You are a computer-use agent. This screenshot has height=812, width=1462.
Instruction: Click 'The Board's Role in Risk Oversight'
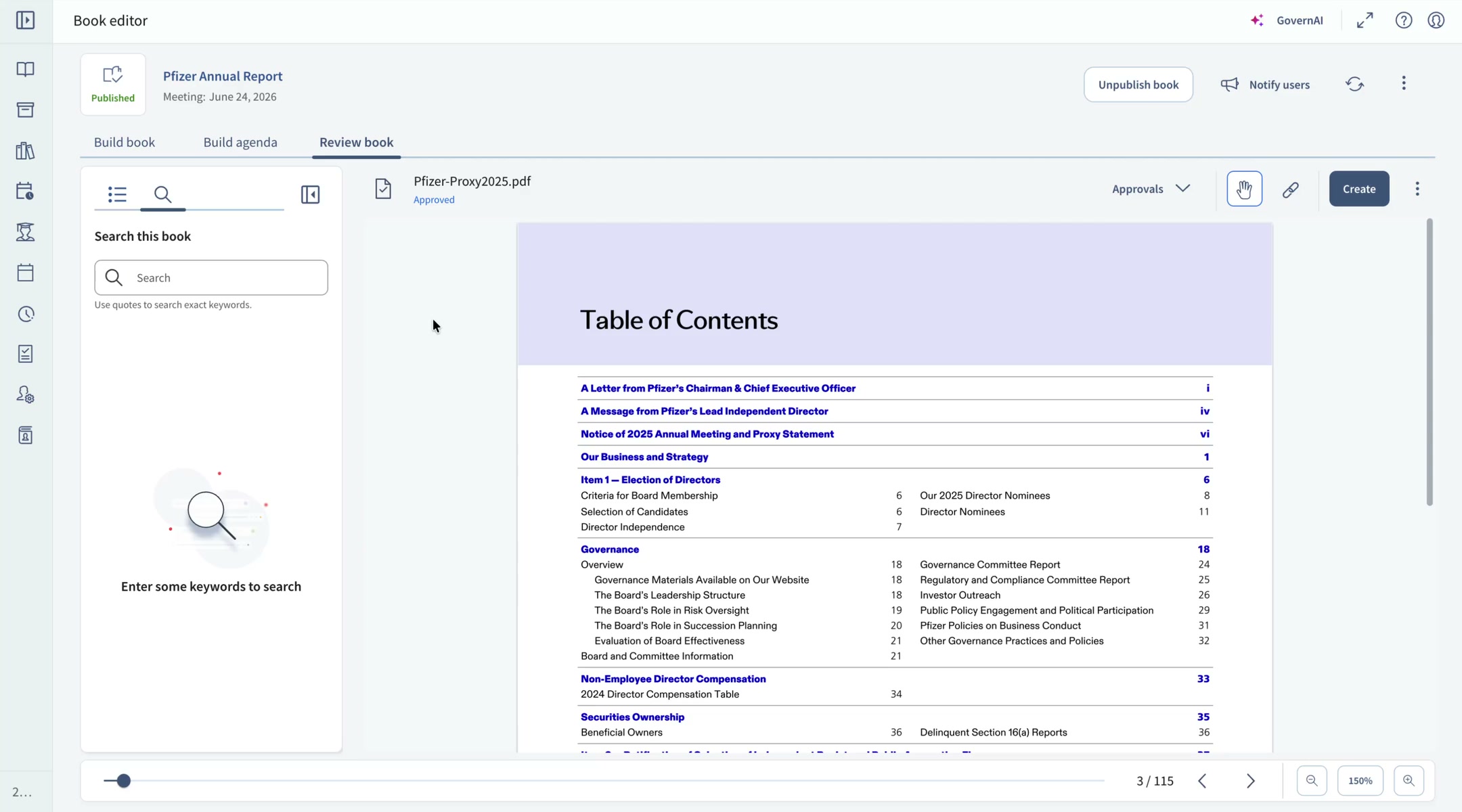pyautogui.click(x=671, y=610)
